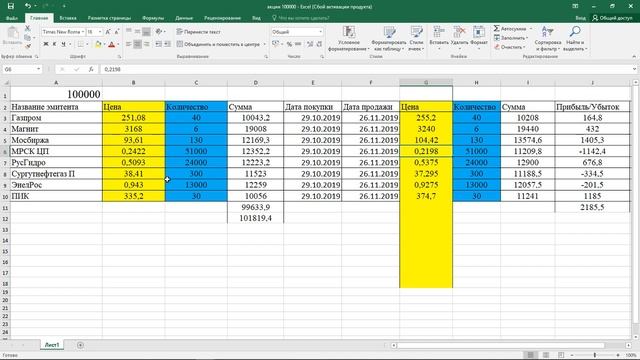The height and width of the screenshot is (360, 640).
Task: Click the Increase decimal icon
Action: coord(310,44)
